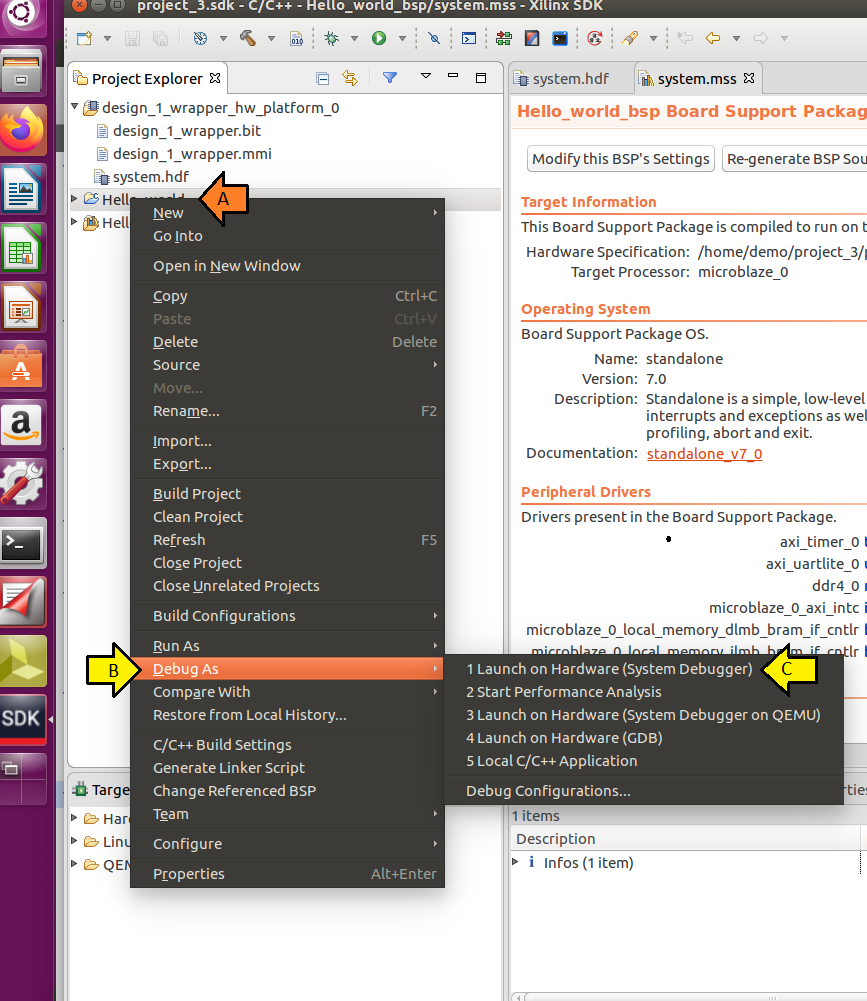Switch to the system.hdf tab

[x=571, y=79]
